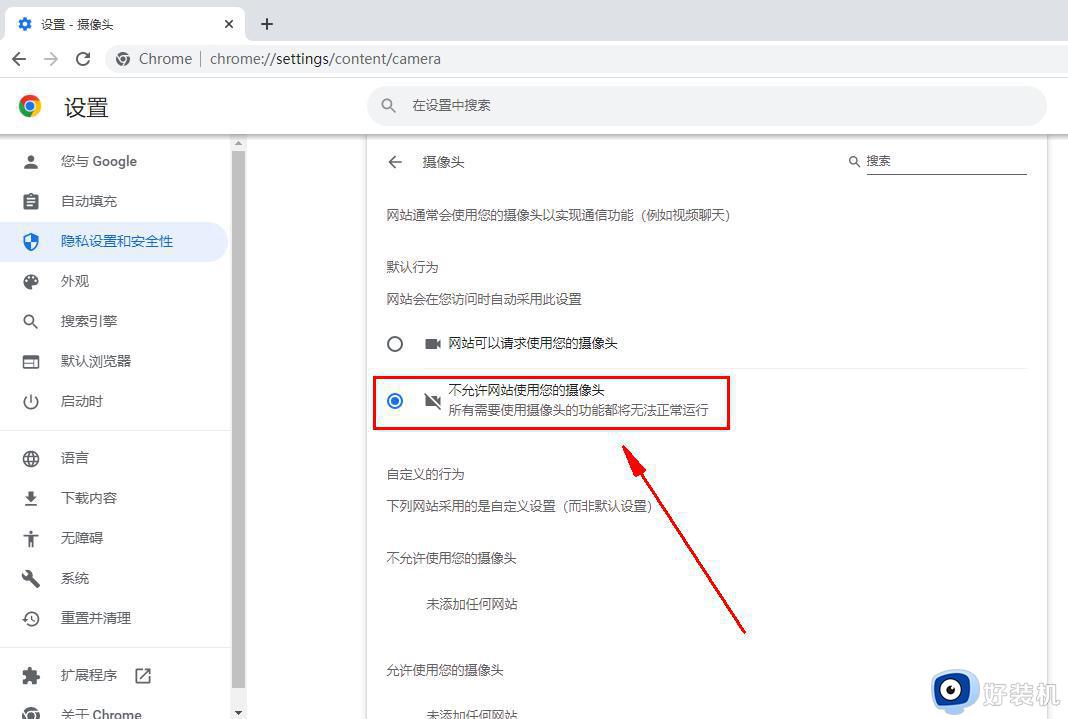Viewport: 1068px width, 719px height.
Task: Click the 系统 wrench icon in sidebar
Action: click(31, 578)
